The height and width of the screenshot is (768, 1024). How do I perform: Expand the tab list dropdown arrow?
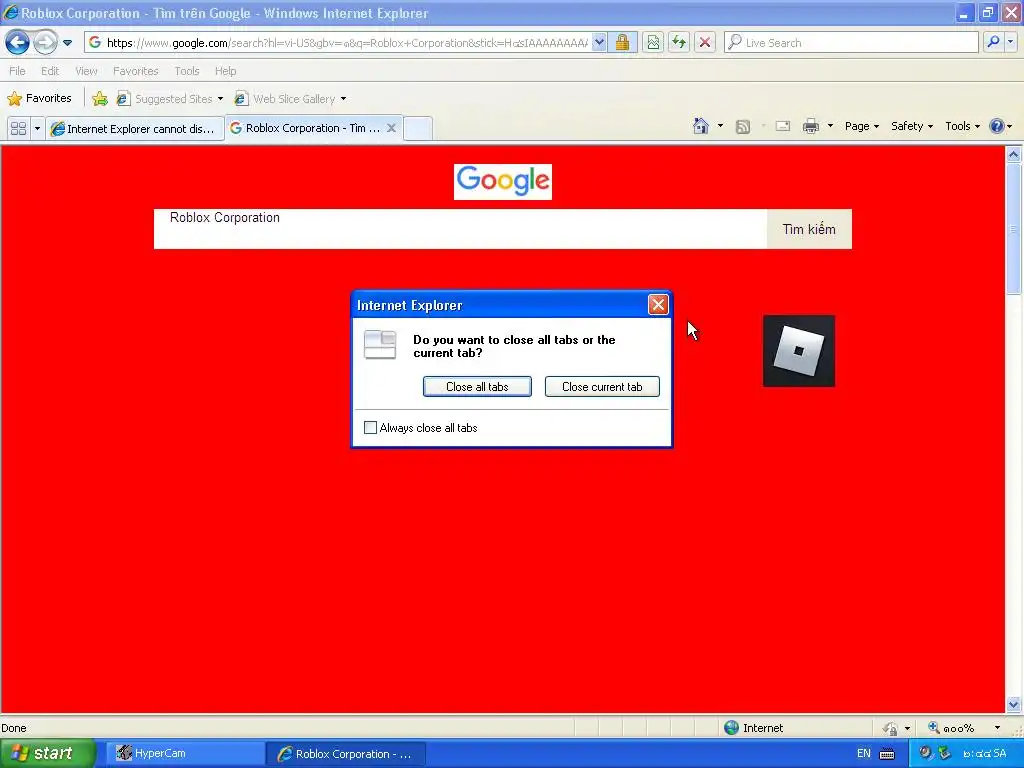tap(37, 129)
